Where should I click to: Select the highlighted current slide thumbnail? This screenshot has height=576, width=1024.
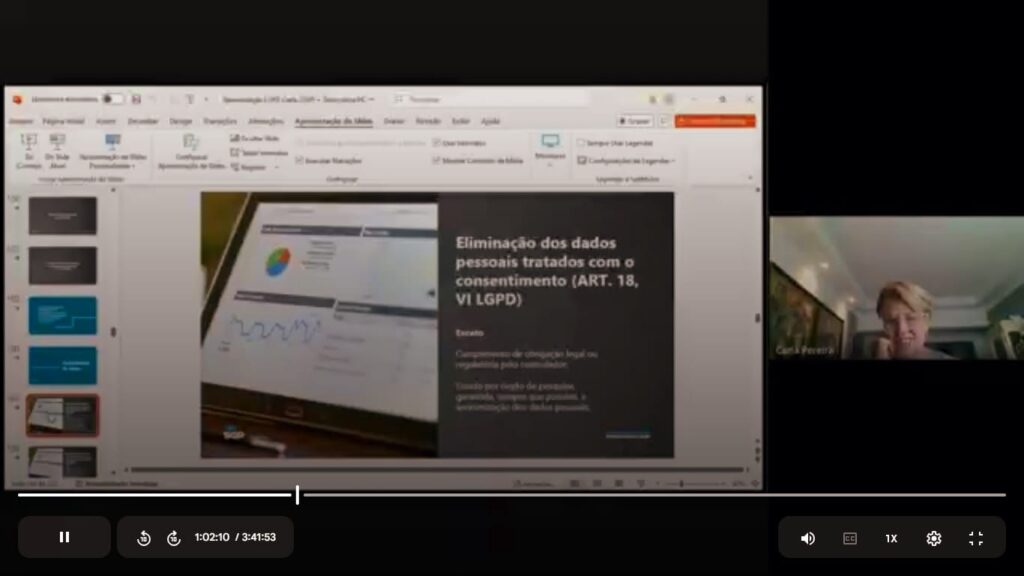[63, 415]
